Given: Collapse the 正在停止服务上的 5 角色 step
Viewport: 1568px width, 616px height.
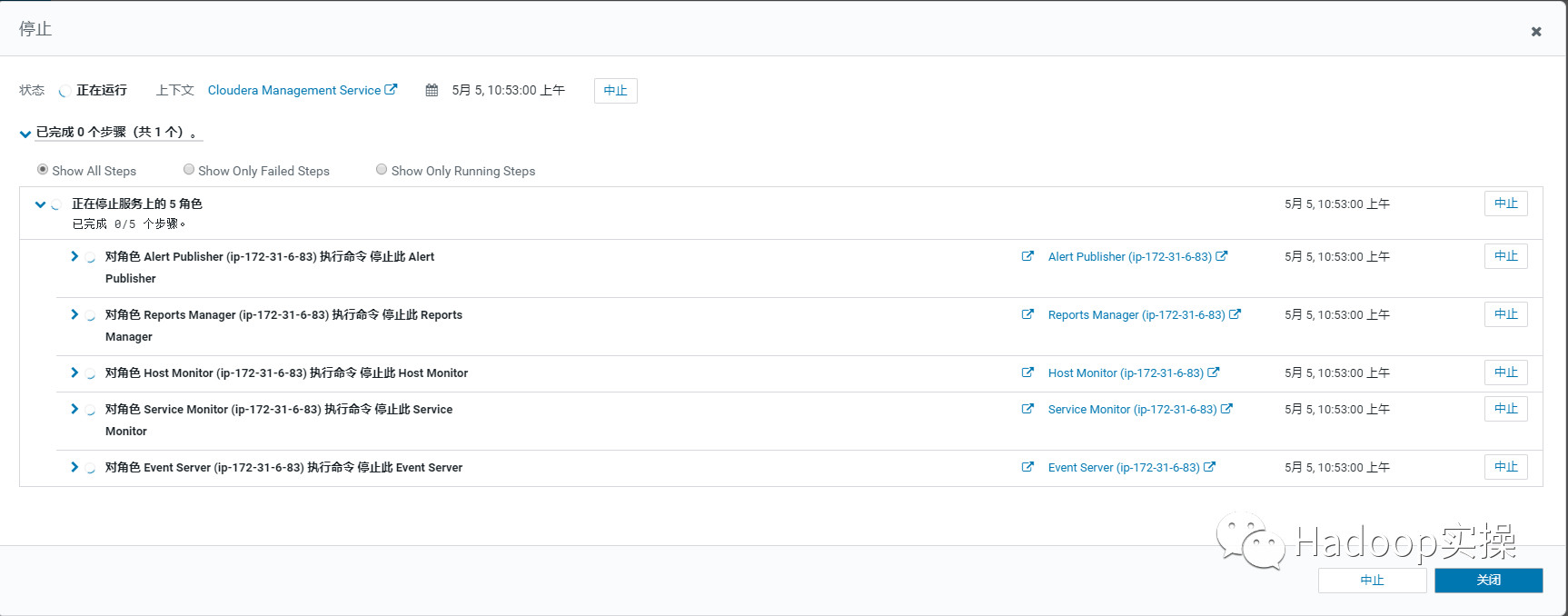Looking at the screenshot, I should coord(40,204).
